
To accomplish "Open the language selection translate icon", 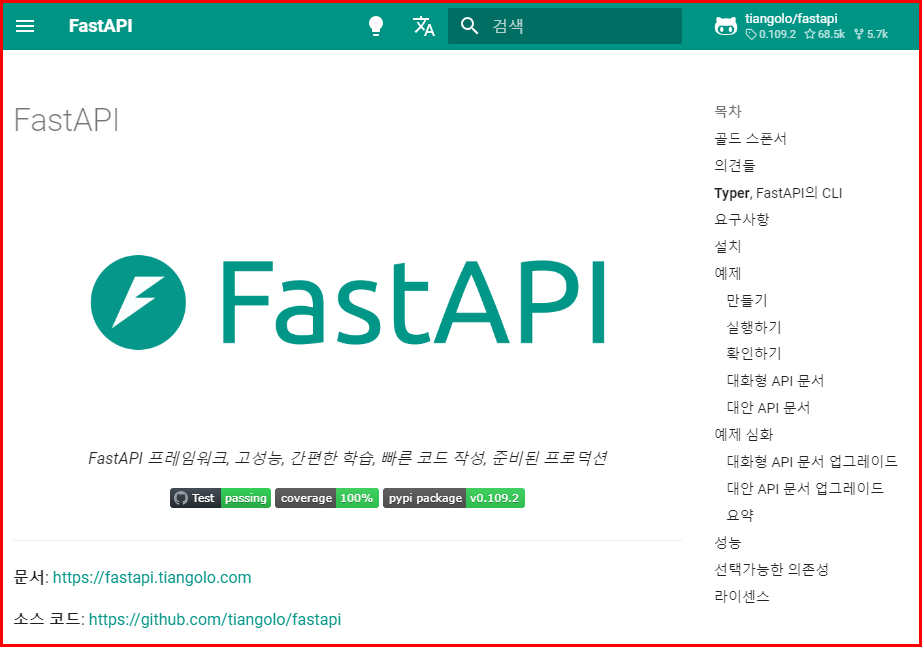I will coord(423,26).
